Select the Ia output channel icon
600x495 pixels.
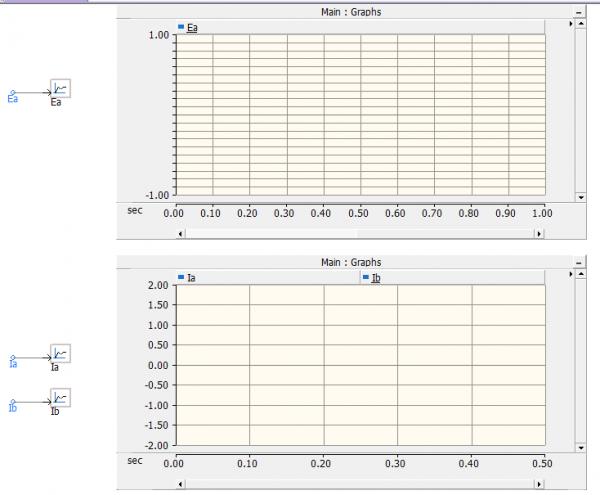60,355
